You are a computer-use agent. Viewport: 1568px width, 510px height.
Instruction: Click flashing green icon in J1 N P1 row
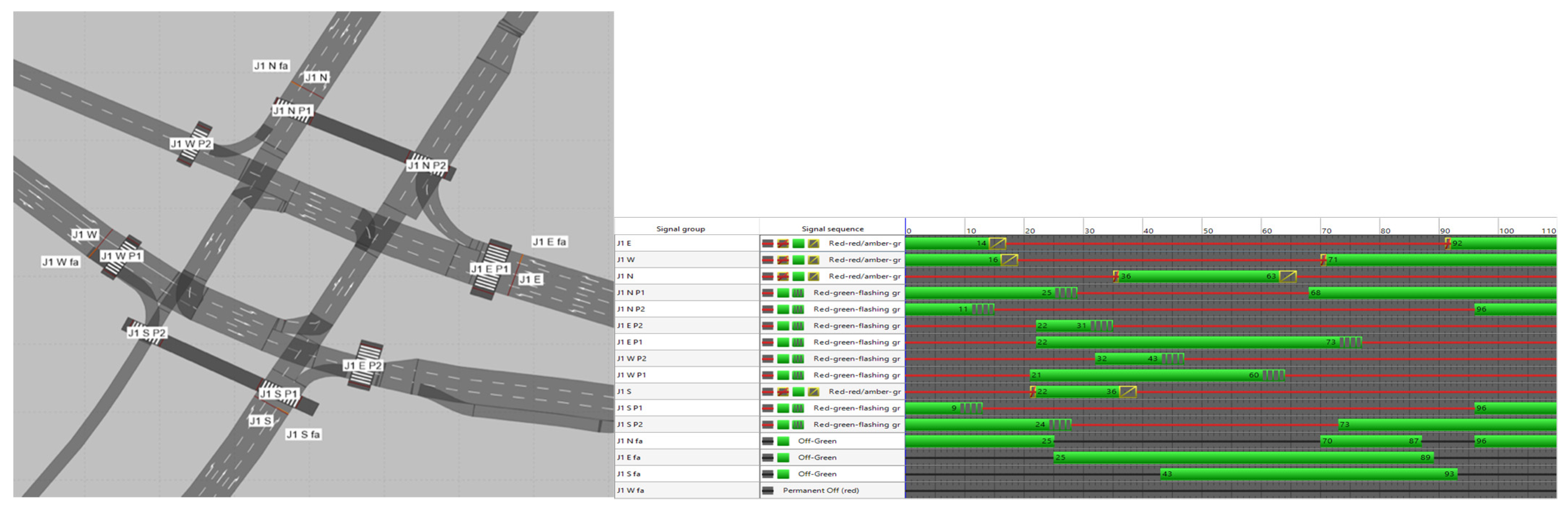[x=798, y=293]
